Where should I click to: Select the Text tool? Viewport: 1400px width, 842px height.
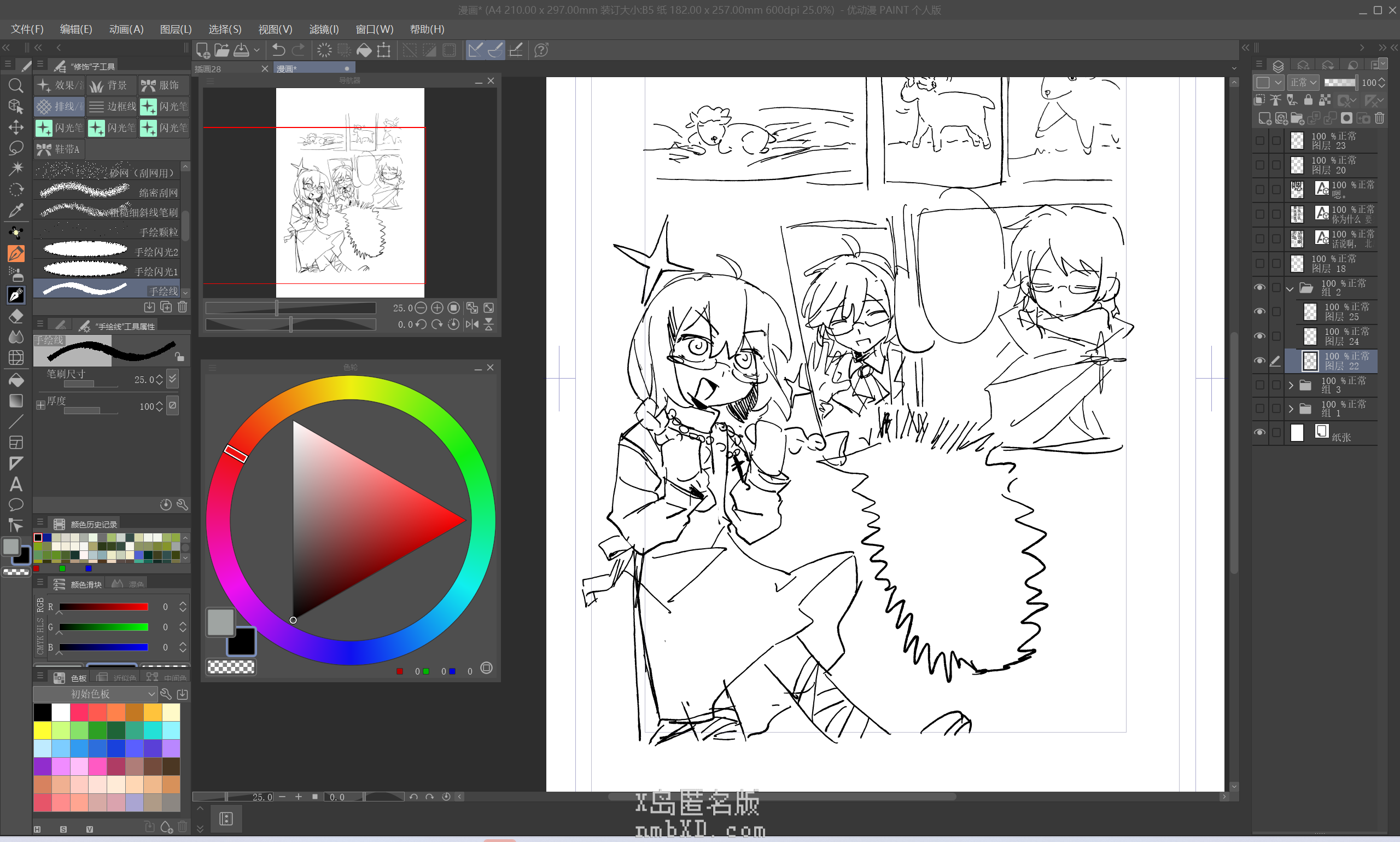[x=16, y=484]
